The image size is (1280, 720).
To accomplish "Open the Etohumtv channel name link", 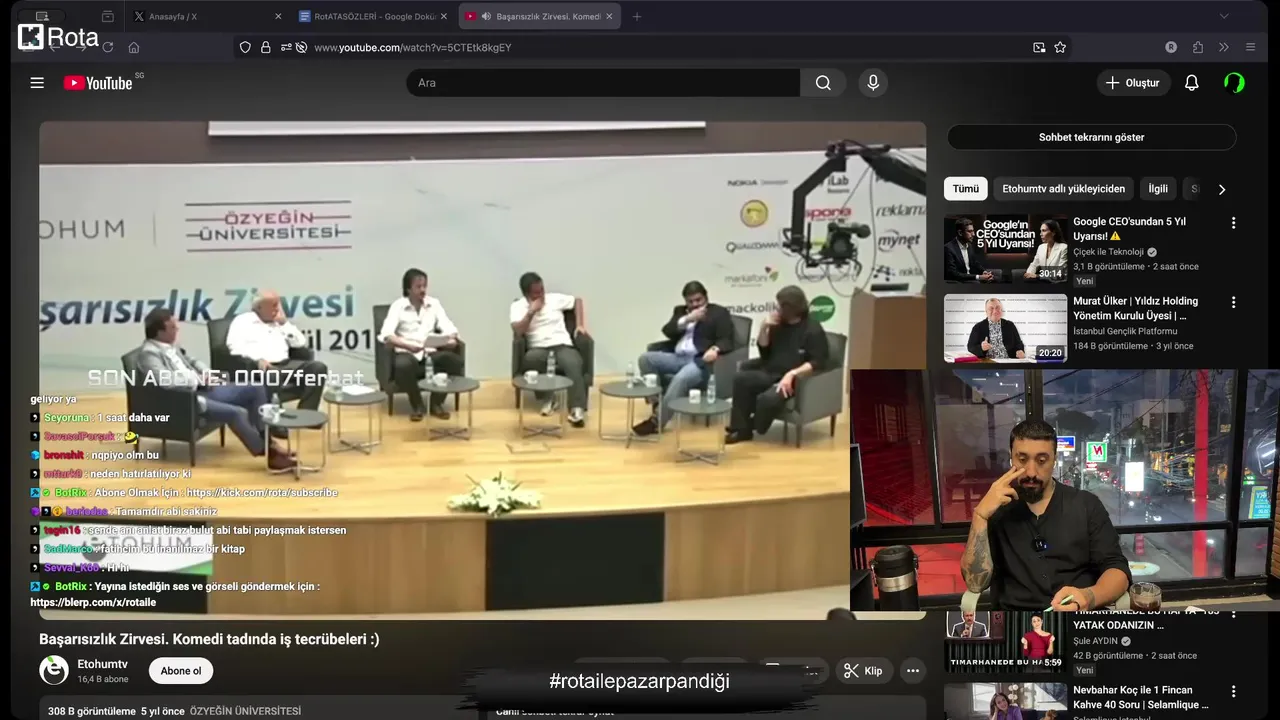I will [103, 664].
